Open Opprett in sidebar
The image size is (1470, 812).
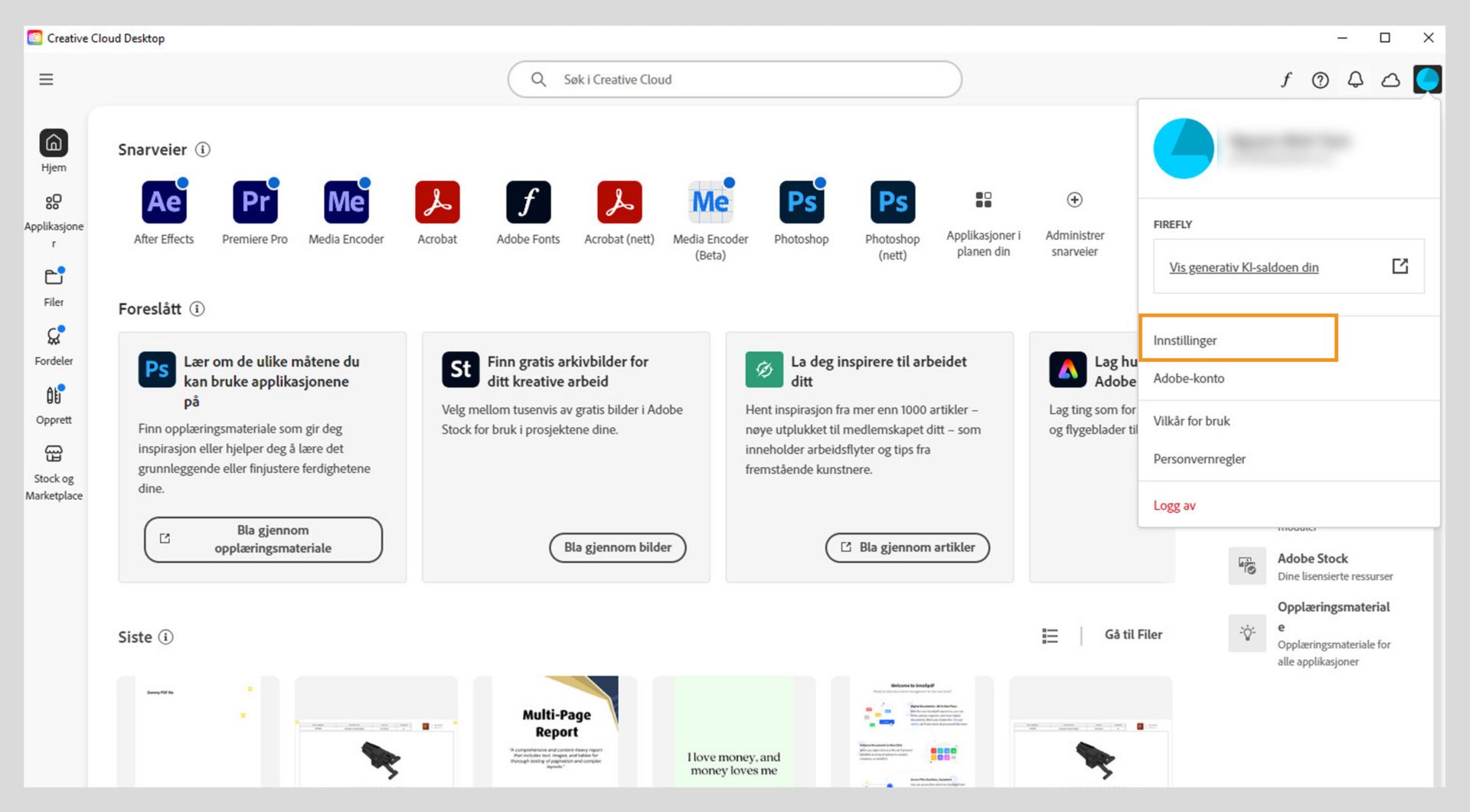point(54,405)
